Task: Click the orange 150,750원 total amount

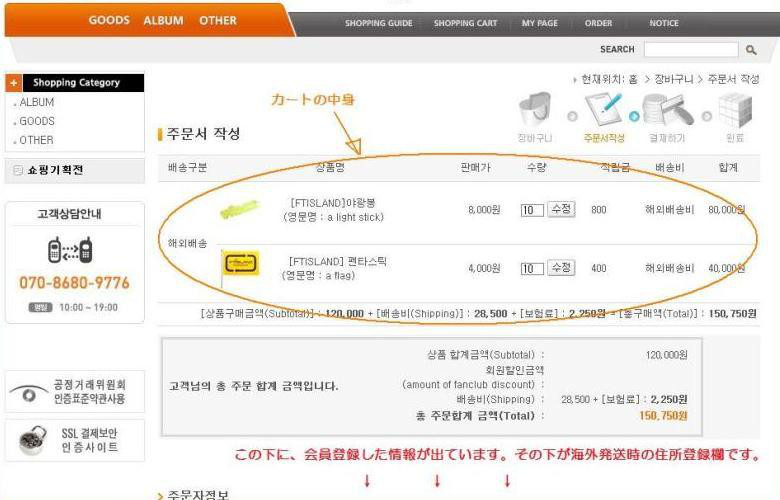Action: pyautogui.click(x=663, y=415)
